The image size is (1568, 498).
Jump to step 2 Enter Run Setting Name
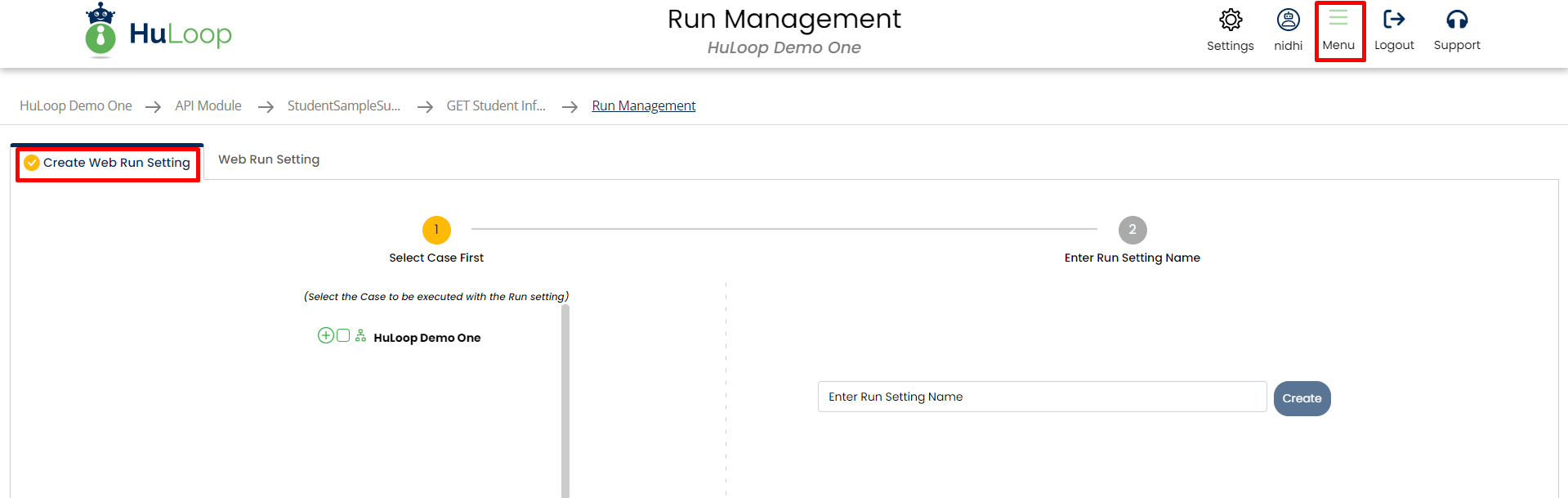[1132, 230]
